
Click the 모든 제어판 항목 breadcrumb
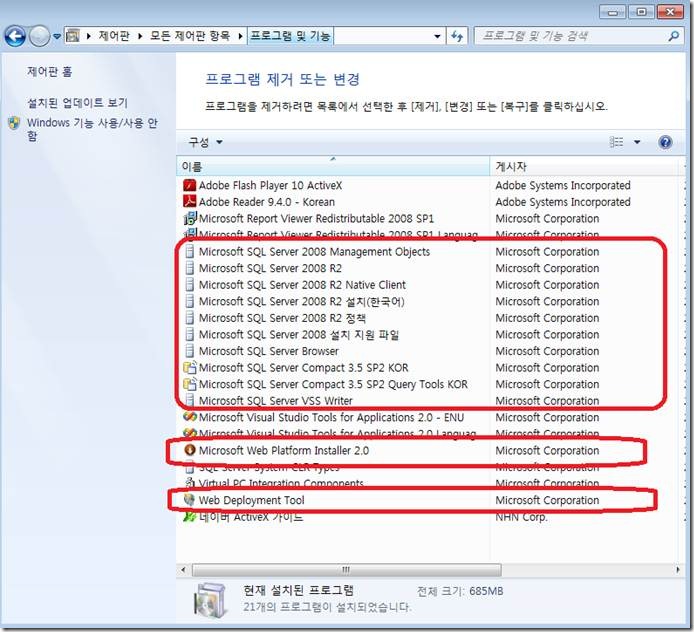(189, 36)
